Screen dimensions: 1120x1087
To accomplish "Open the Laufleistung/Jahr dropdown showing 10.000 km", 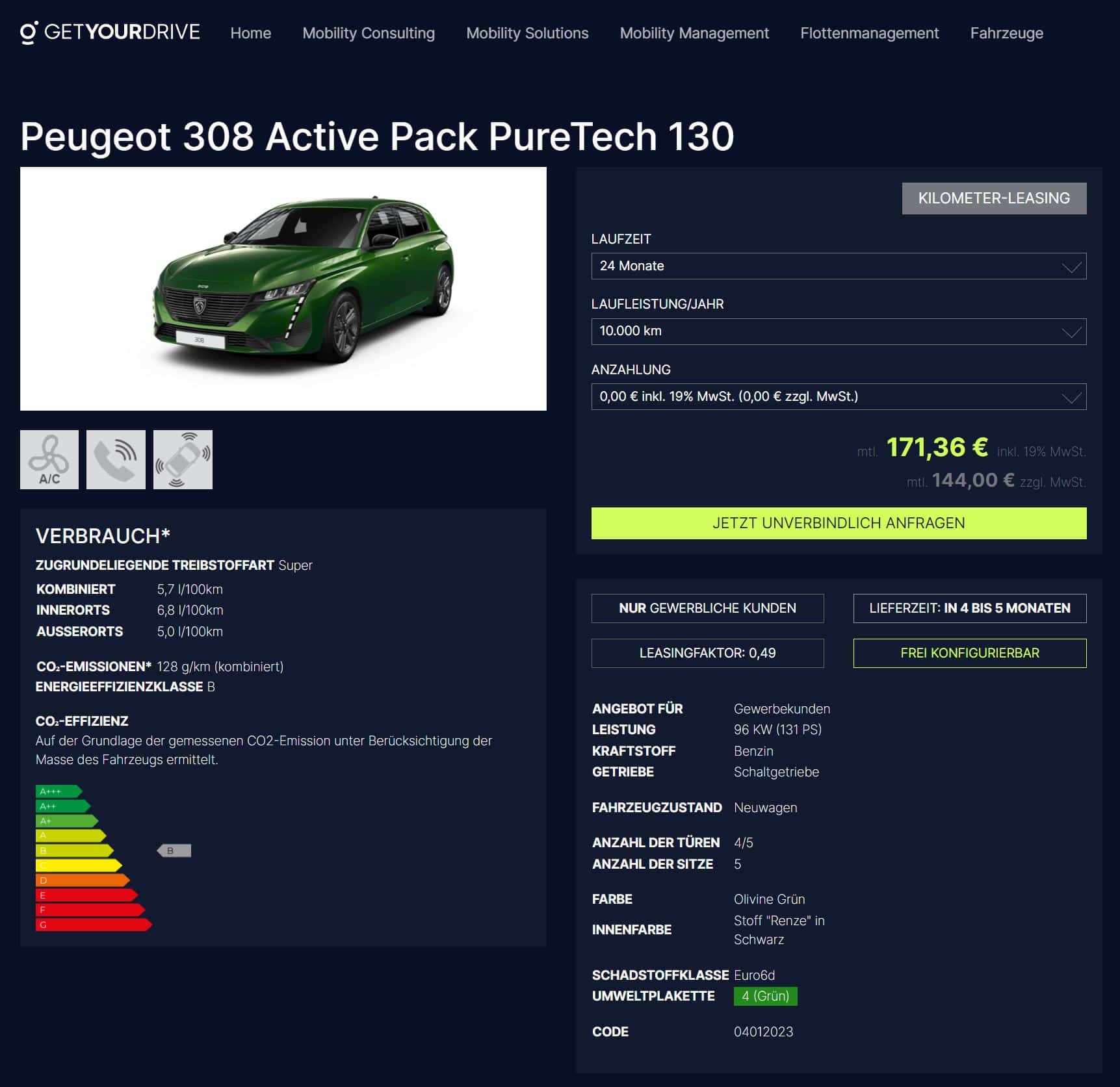I will click(x=839, y=331).
